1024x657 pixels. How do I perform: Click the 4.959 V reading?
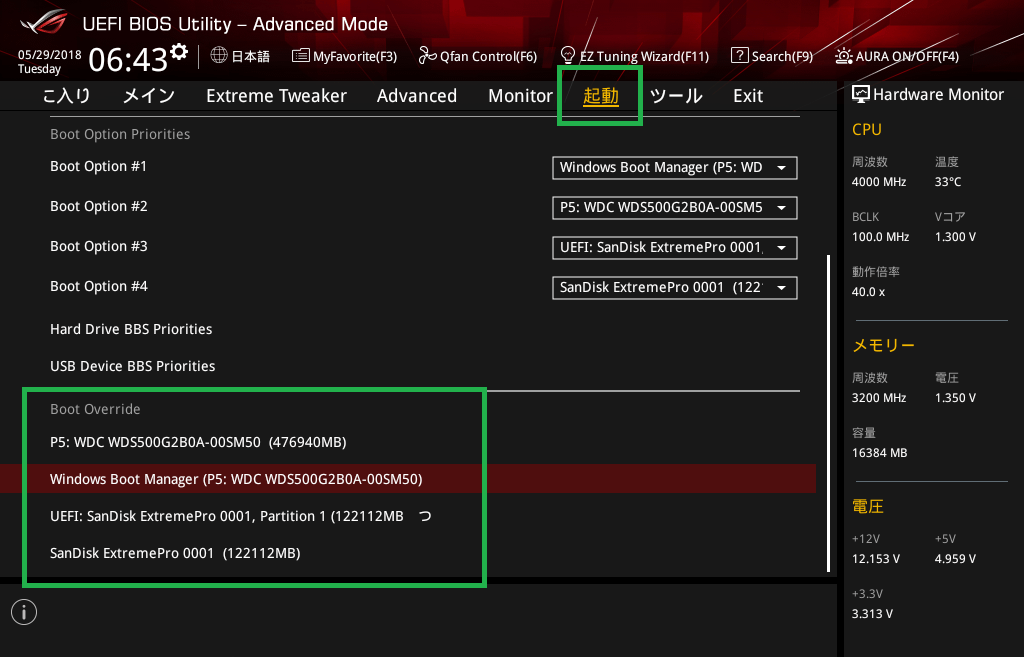[955, 559]
